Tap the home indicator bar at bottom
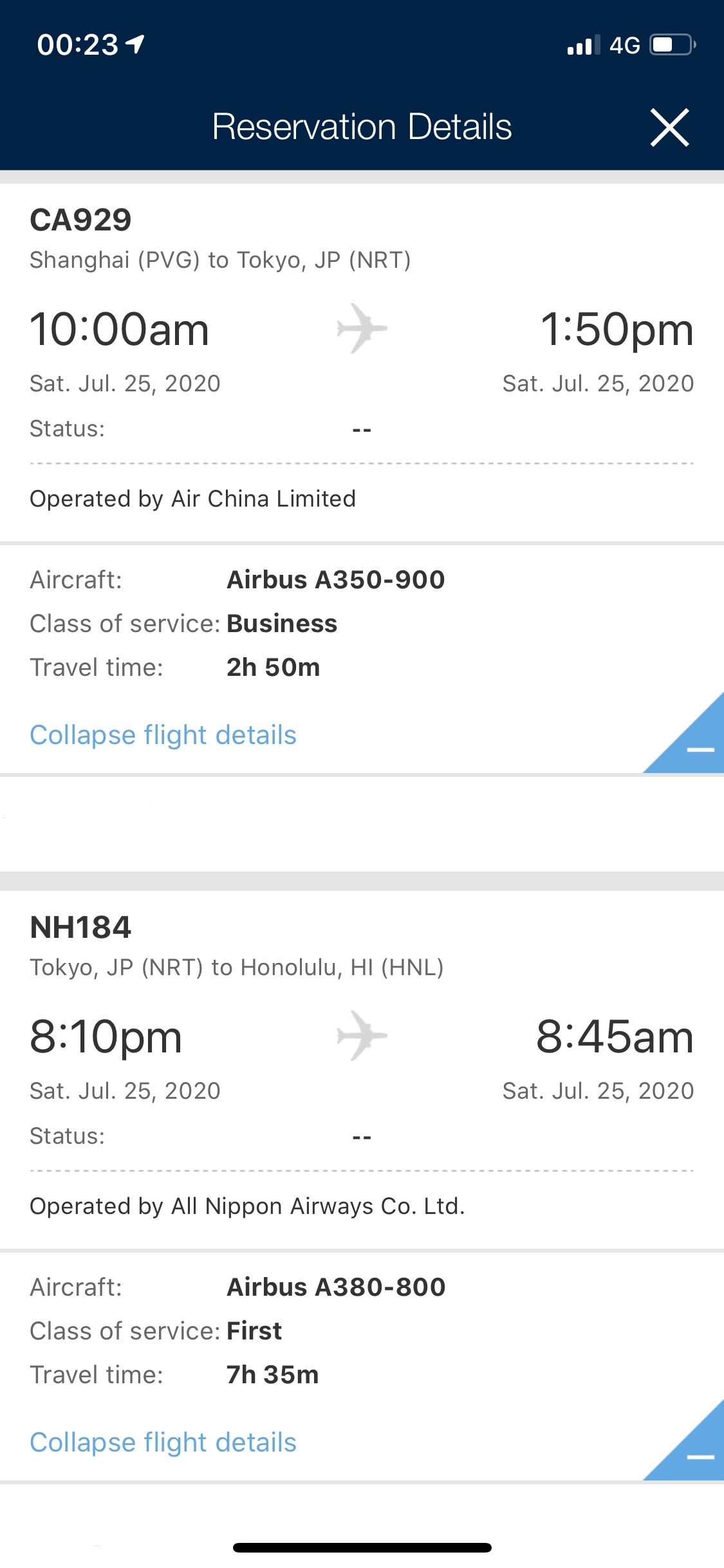Screen dimensions: 724x1568 tap(362, 1547)
